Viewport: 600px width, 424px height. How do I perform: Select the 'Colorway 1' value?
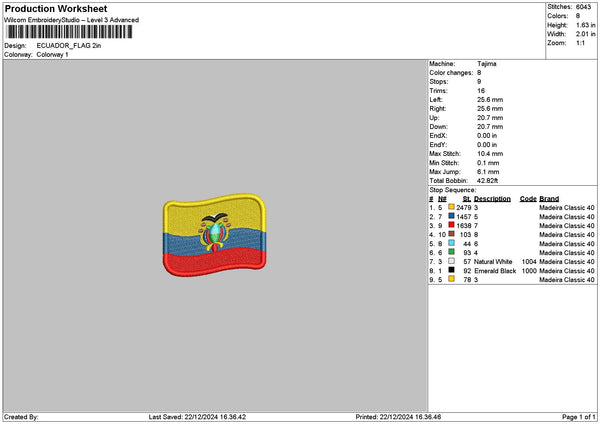tap(52, 55)
